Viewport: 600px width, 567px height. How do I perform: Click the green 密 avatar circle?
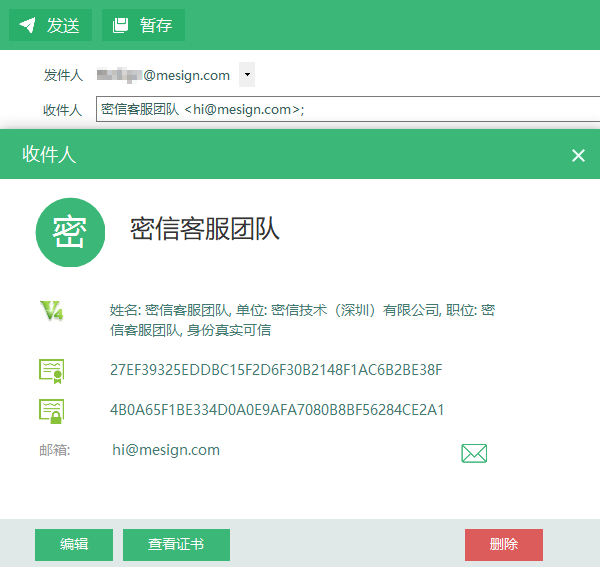click(x=70, y=232)
